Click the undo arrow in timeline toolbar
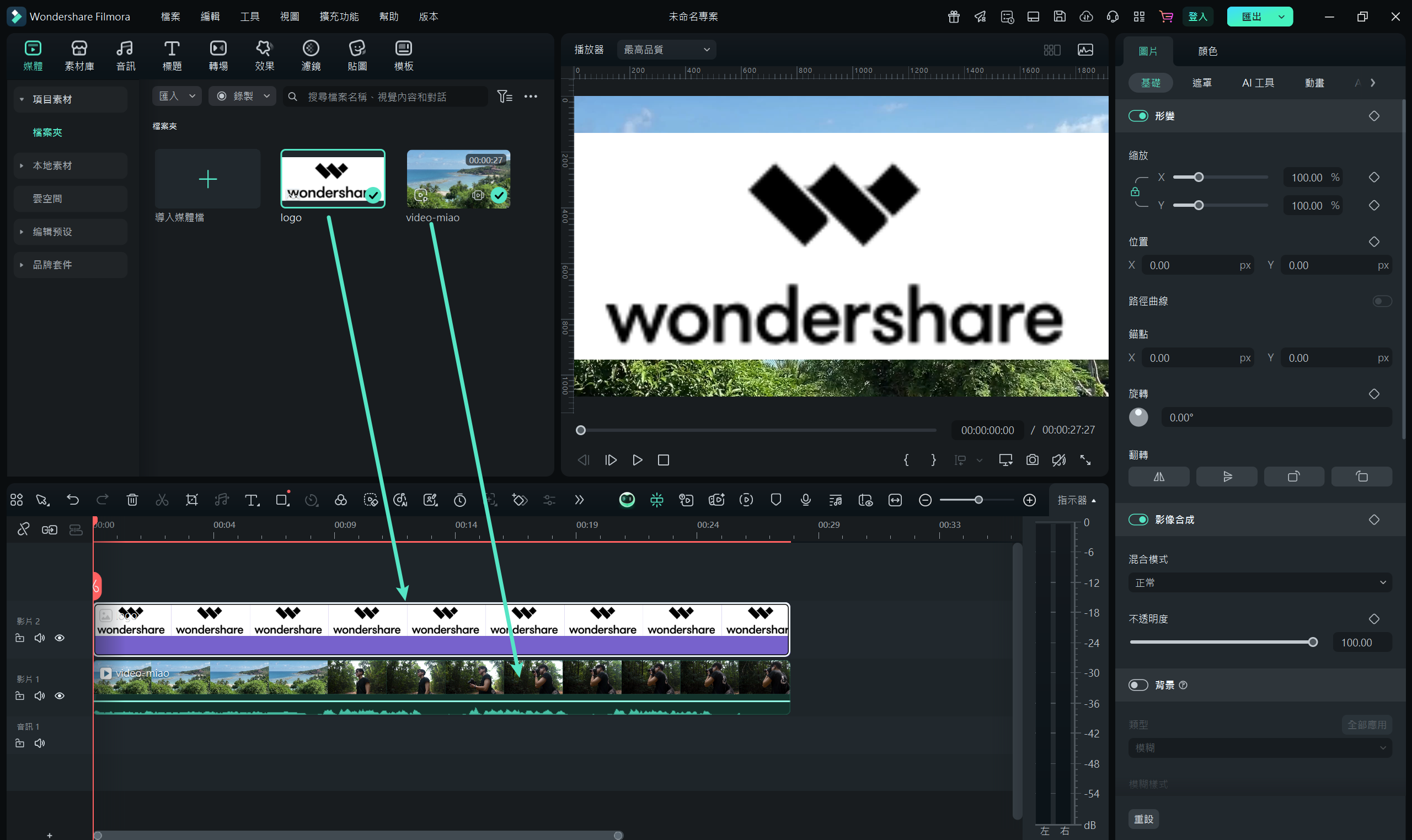 (x=72, y=500)
